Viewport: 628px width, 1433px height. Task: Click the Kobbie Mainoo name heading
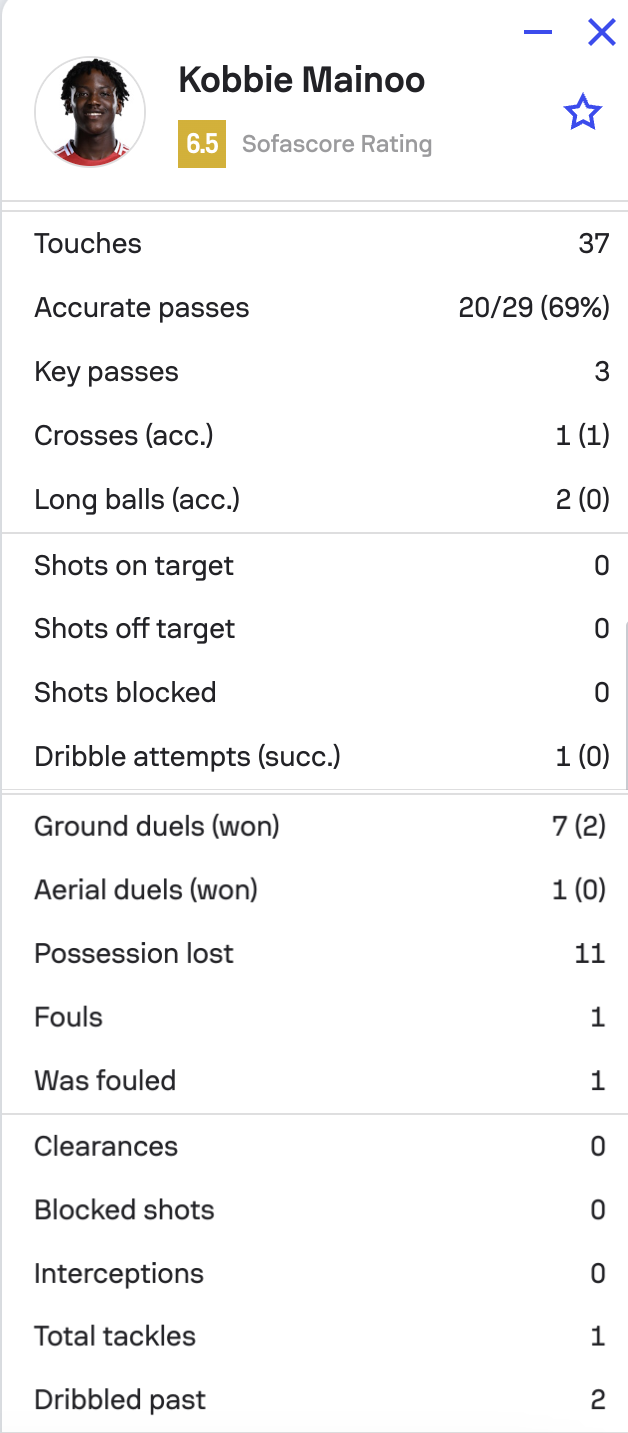coord(302,80)
